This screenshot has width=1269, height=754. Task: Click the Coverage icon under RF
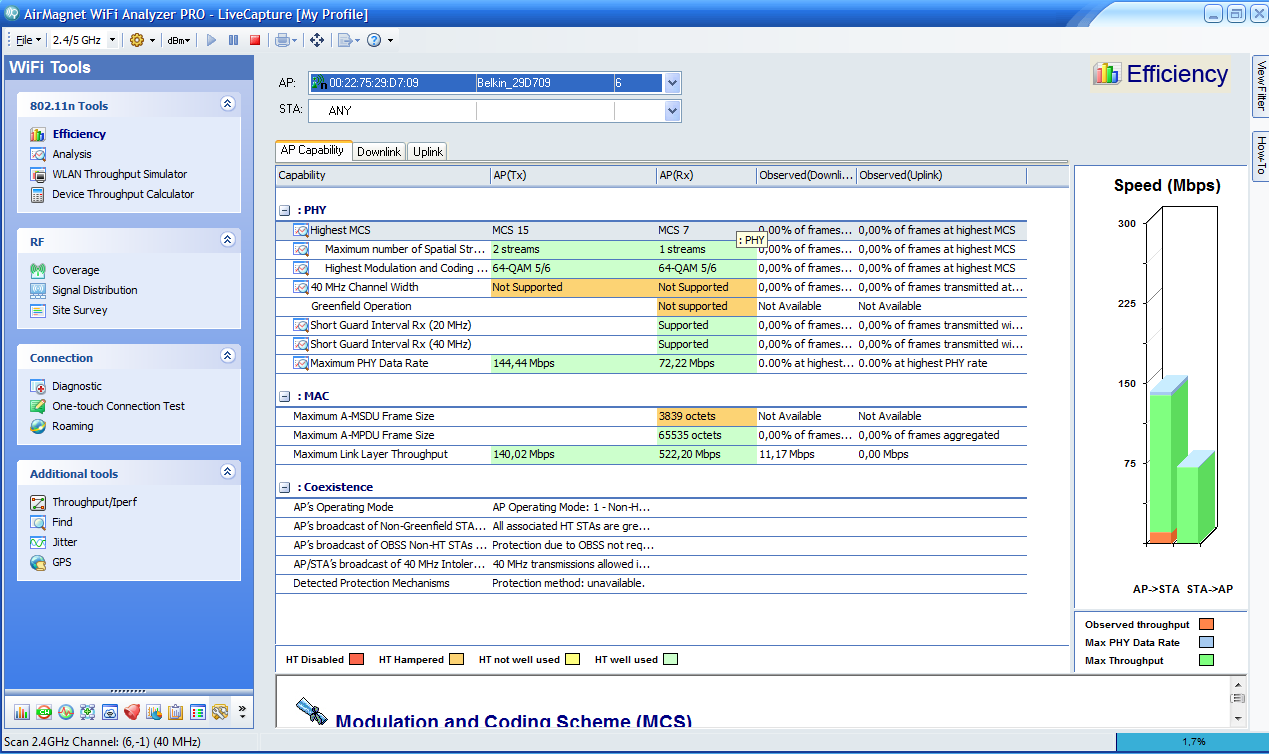38,270
